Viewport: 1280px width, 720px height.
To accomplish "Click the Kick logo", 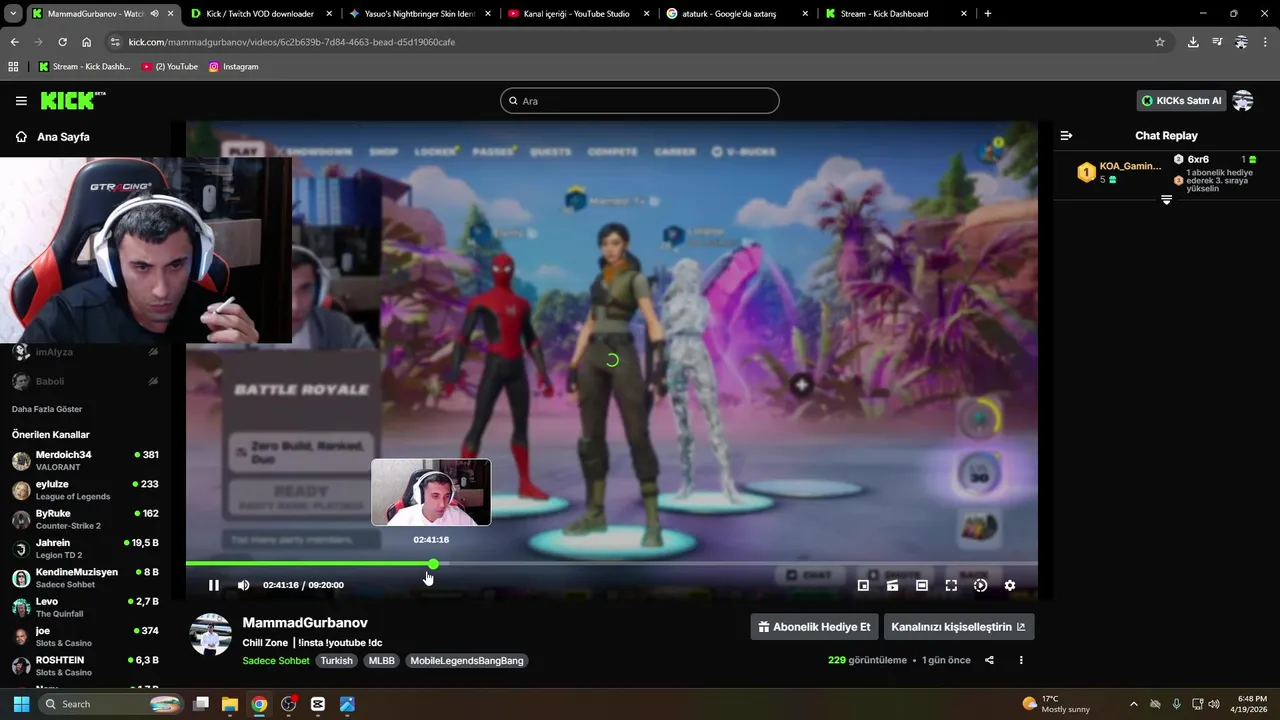I will 72,100.
